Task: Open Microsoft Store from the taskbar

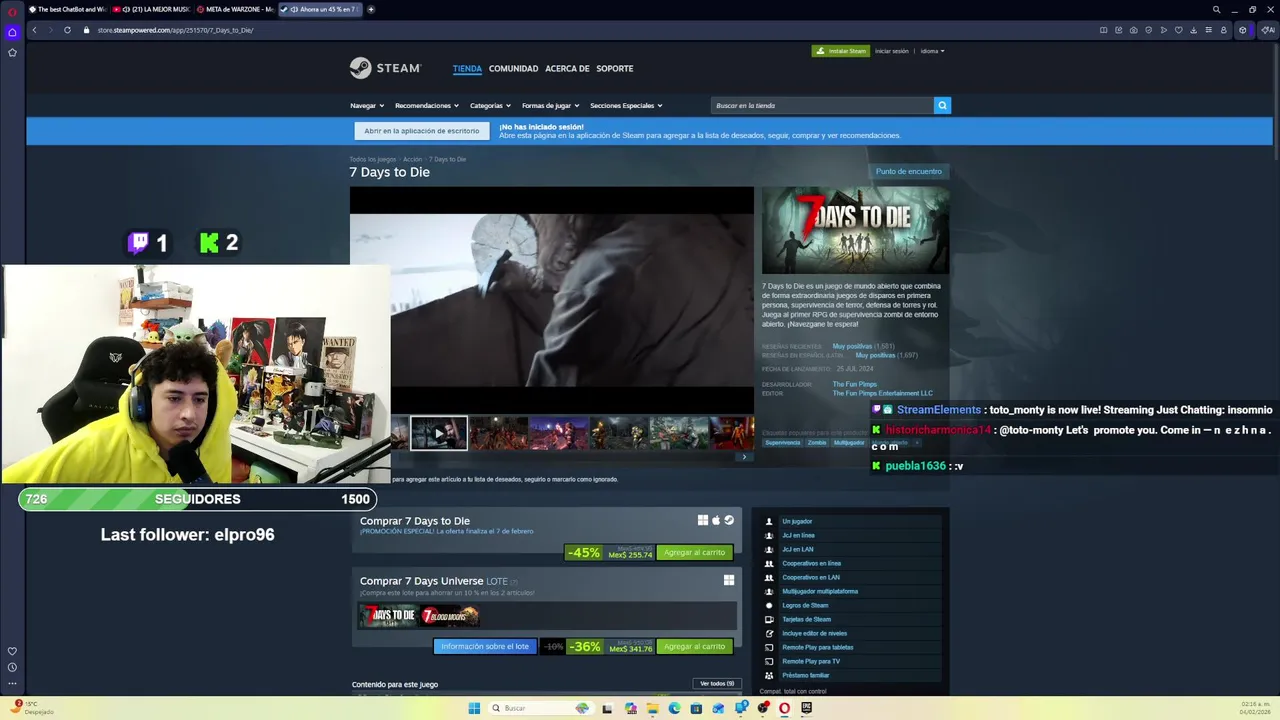Action: pos(696,708)
